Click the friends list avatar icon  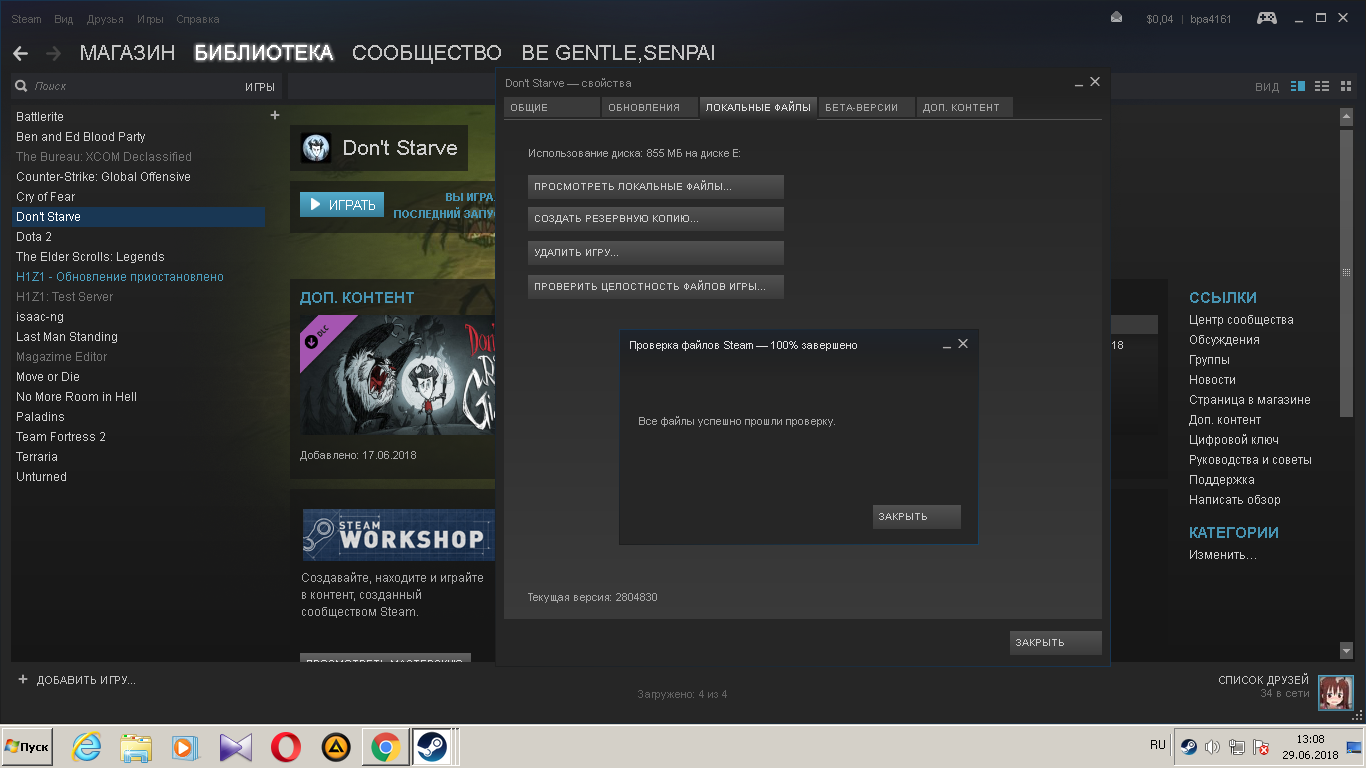[1335, 692]
